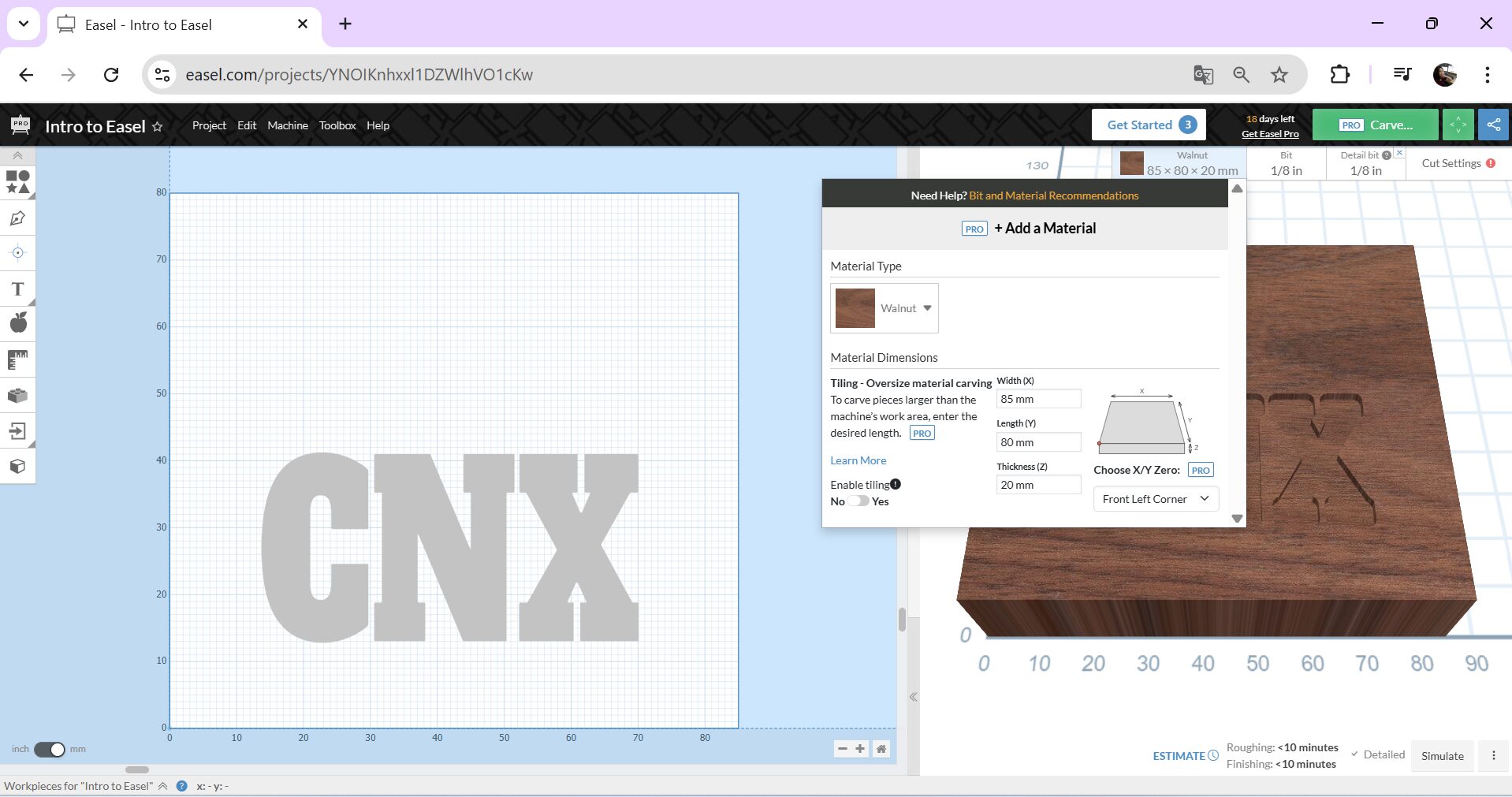
Task: Open the Shapes tool in left toolbar
Action: coord(17,182)
